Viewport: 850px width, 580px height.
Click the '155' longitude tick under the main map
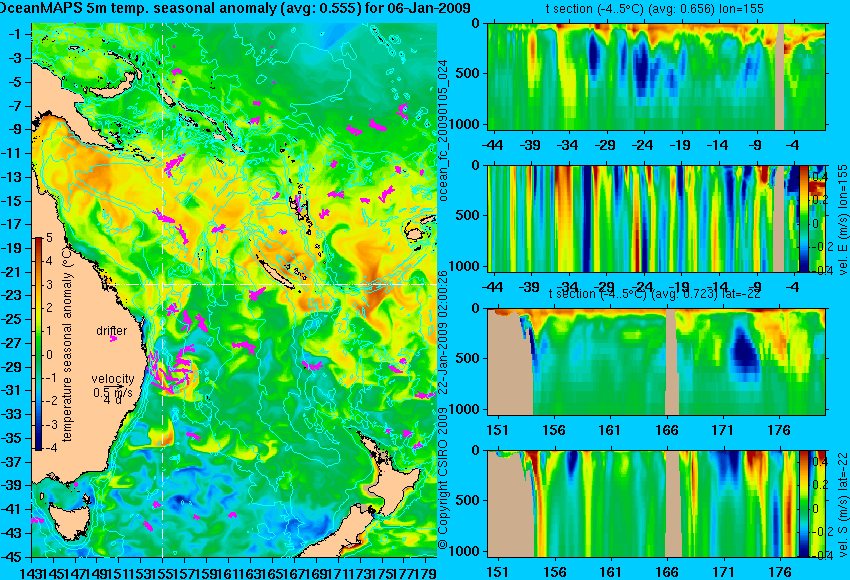click(x=163, y=572)
